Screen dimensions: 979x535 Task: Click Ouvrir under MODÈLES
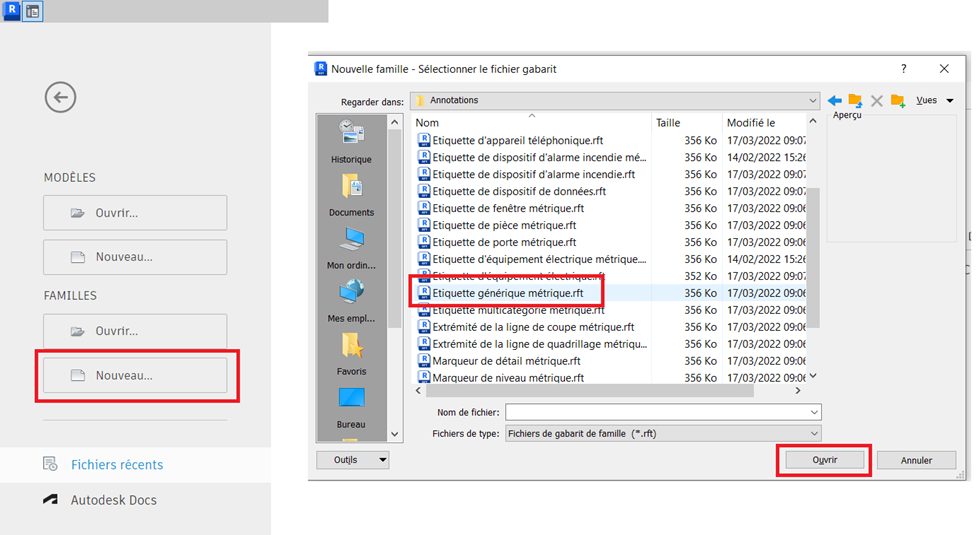point(135,213)
